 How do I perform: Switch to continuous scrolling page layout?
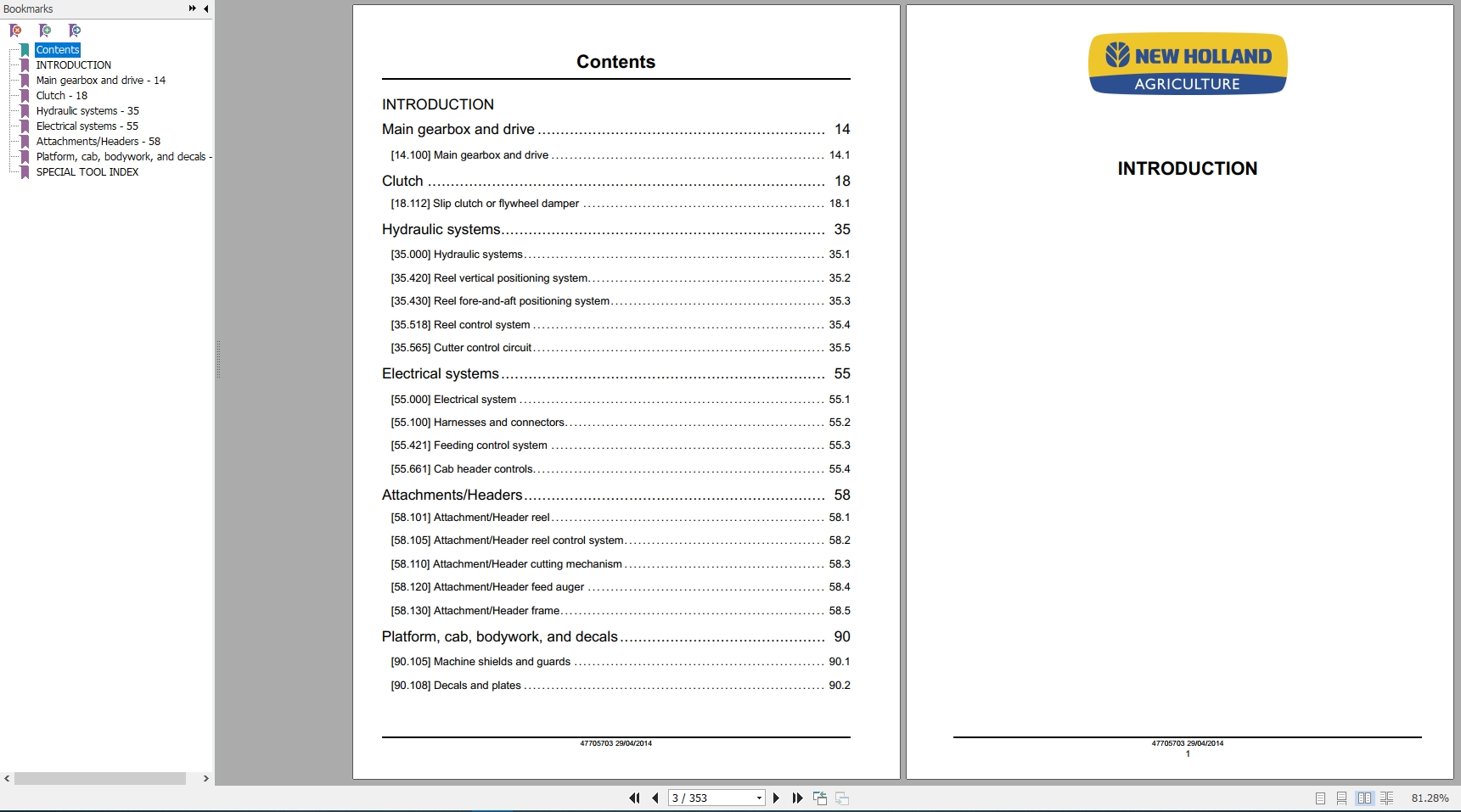(x=1342, y=798)
